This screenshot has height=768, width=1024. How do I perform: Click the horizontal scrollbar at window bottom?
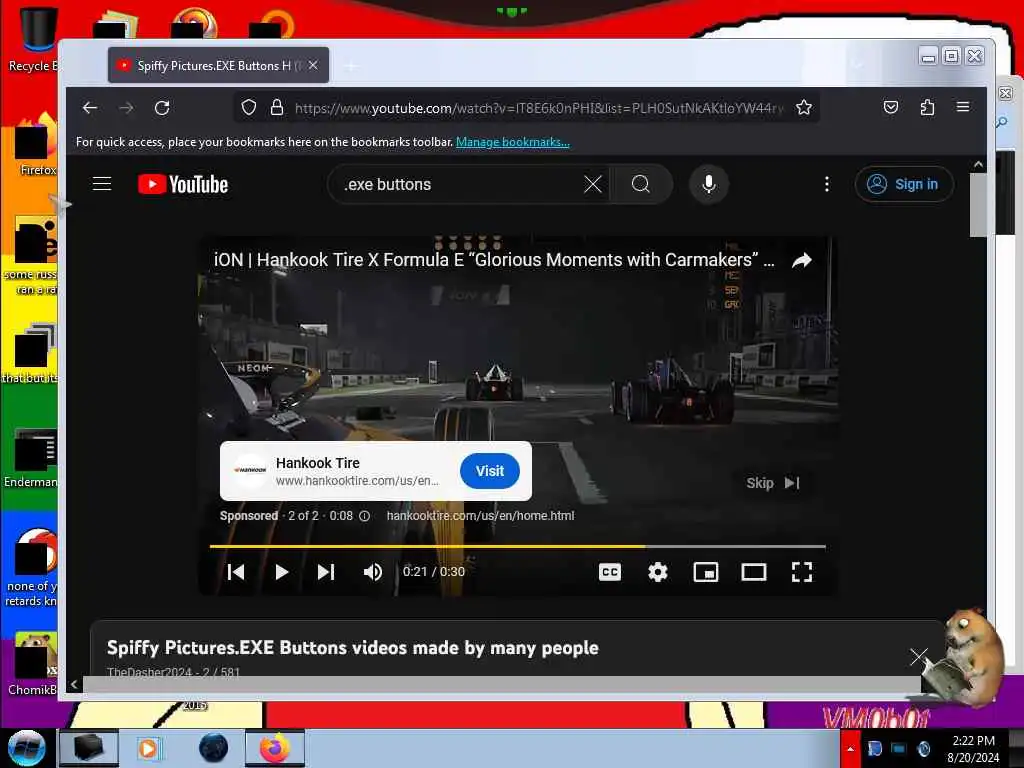502,684
